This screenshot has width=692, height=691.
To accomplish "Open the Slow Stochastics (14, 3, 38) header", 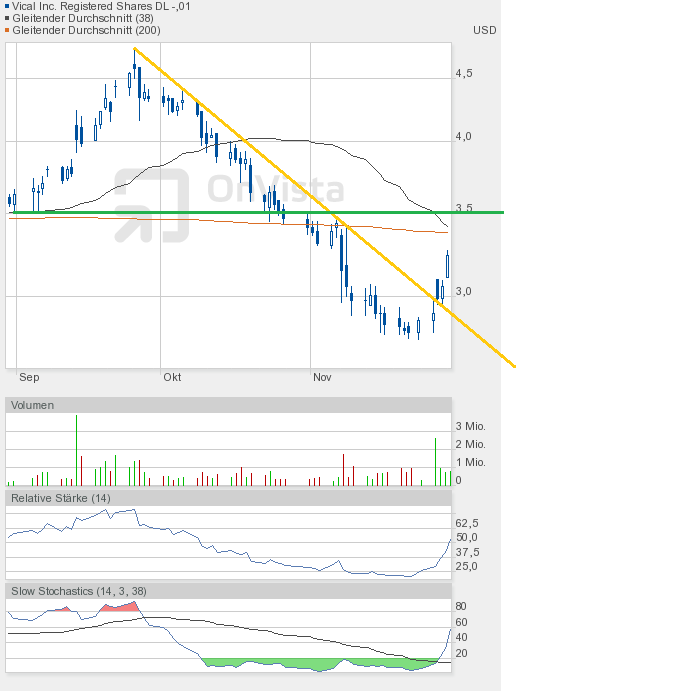I will [78, 591].
